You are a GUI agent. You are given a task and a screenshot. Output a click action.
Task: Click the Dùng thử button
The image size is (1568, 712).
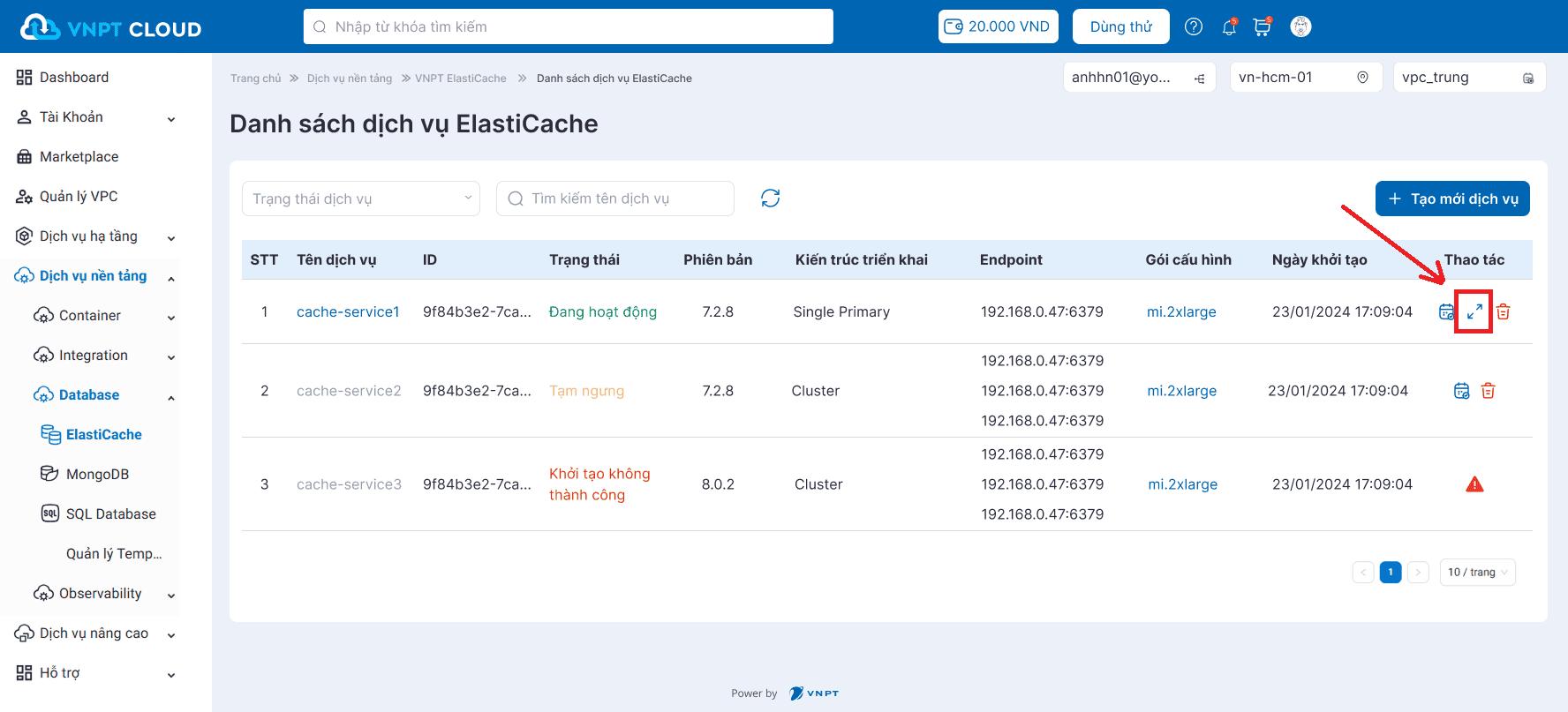(x=1120, y=26)
